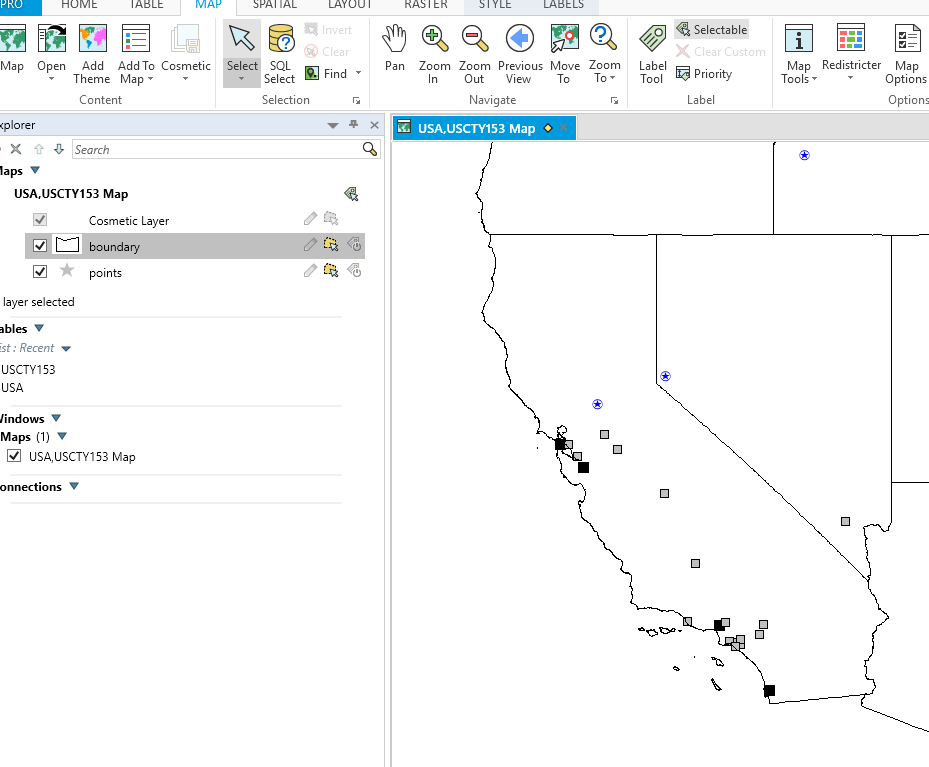Open the Find dropdown arrow
Viewport: 929px width, 767px height.
(358, 73)
